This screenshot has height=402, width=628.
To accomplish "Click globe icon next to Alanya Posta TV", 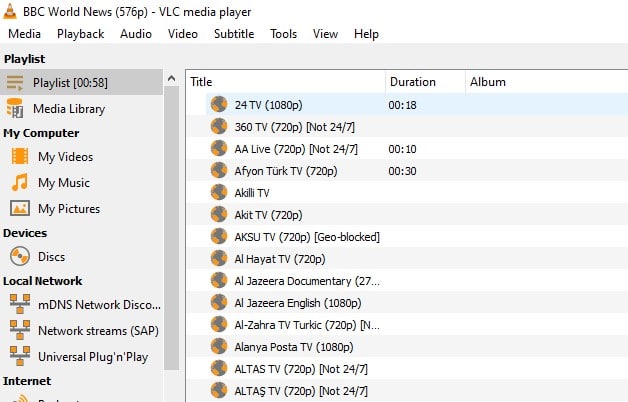I will [x=219, y=347].
